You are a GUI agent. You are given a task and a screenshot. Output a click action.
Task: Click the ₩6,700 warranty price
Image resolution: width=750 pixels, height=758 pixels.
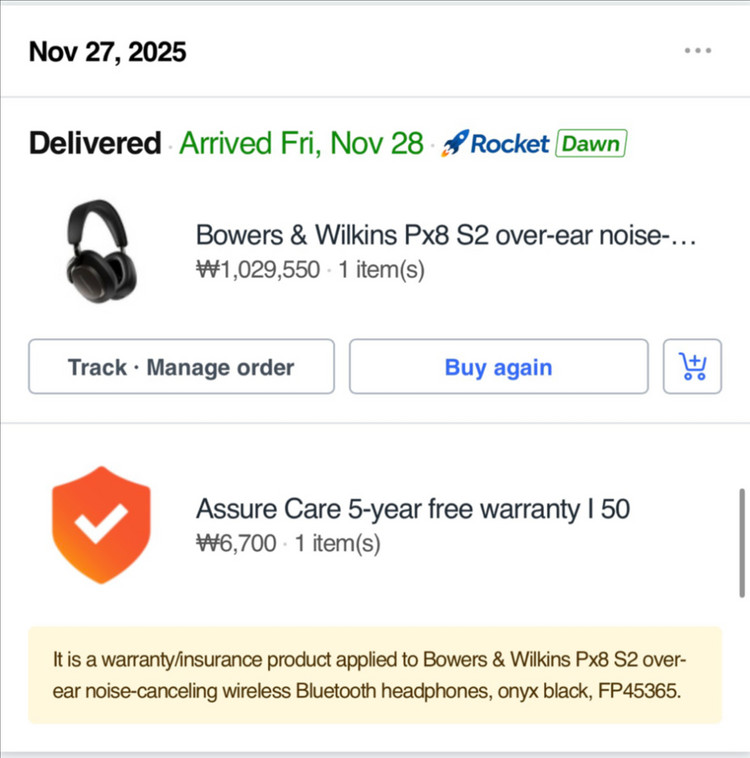point(236,545)
